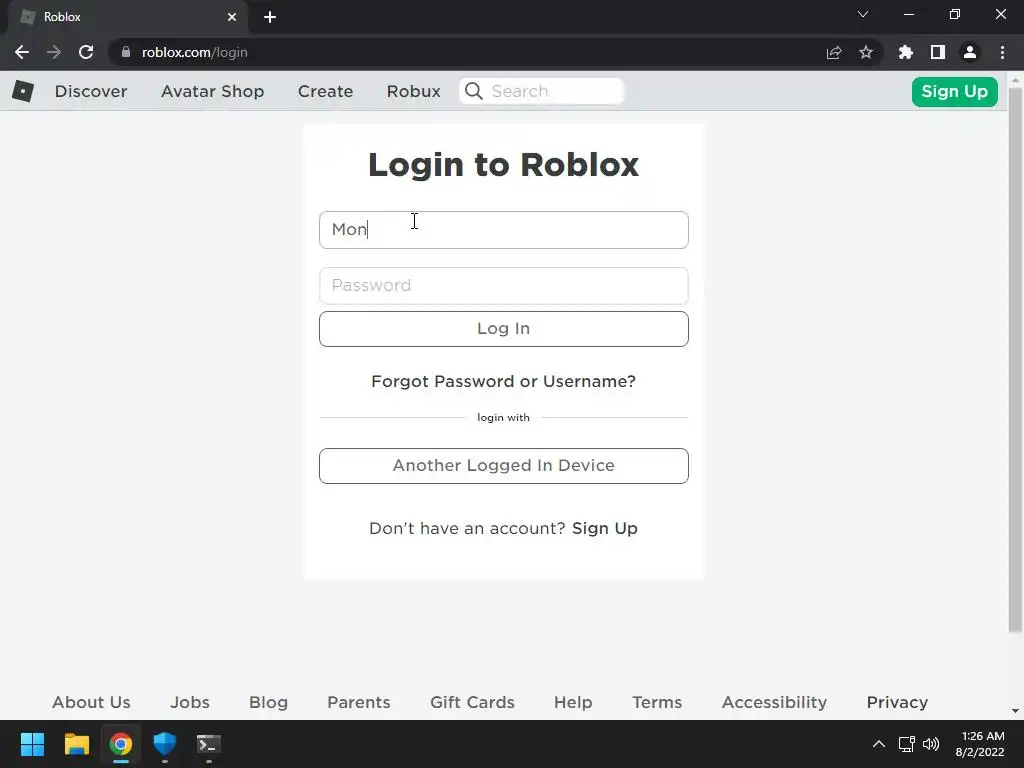Viewport: 1024px width, 768px height.
Task: Click Chrome icon in taskbar
Action: (121, 744)
